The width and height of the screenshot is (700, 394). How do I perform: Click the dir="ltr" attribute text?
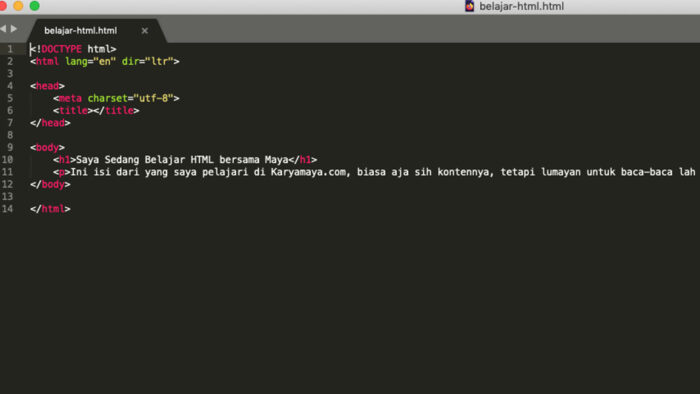tap(147, 62)
